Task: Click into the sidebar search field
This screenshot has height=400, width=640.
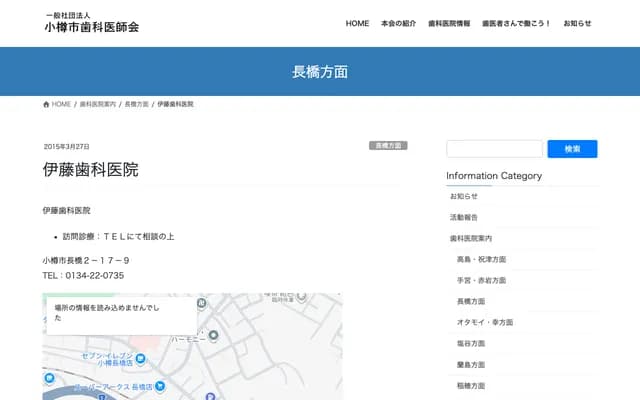Action: pos(494,149)
